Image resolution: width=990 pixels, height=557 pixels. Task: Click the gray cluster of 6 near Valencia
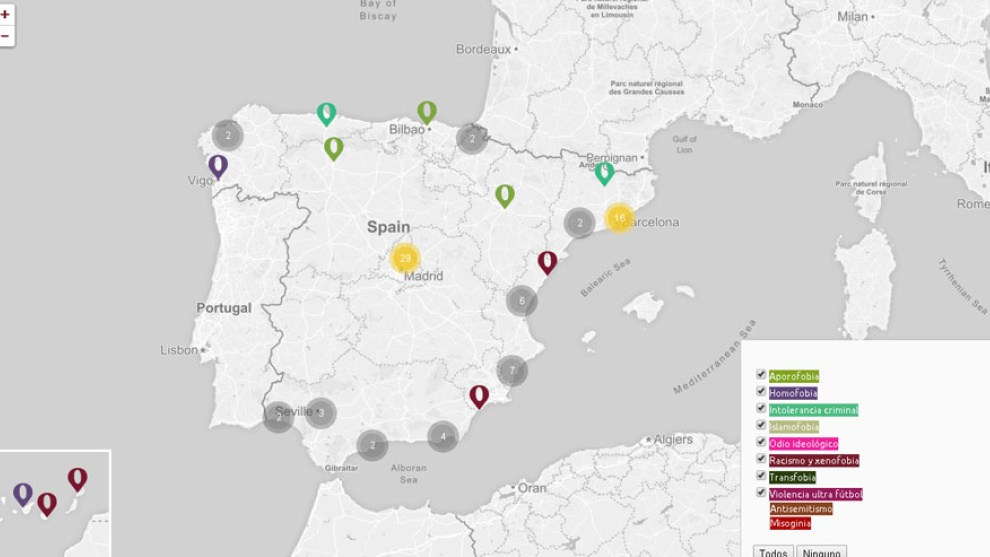[x=521, y=301]
